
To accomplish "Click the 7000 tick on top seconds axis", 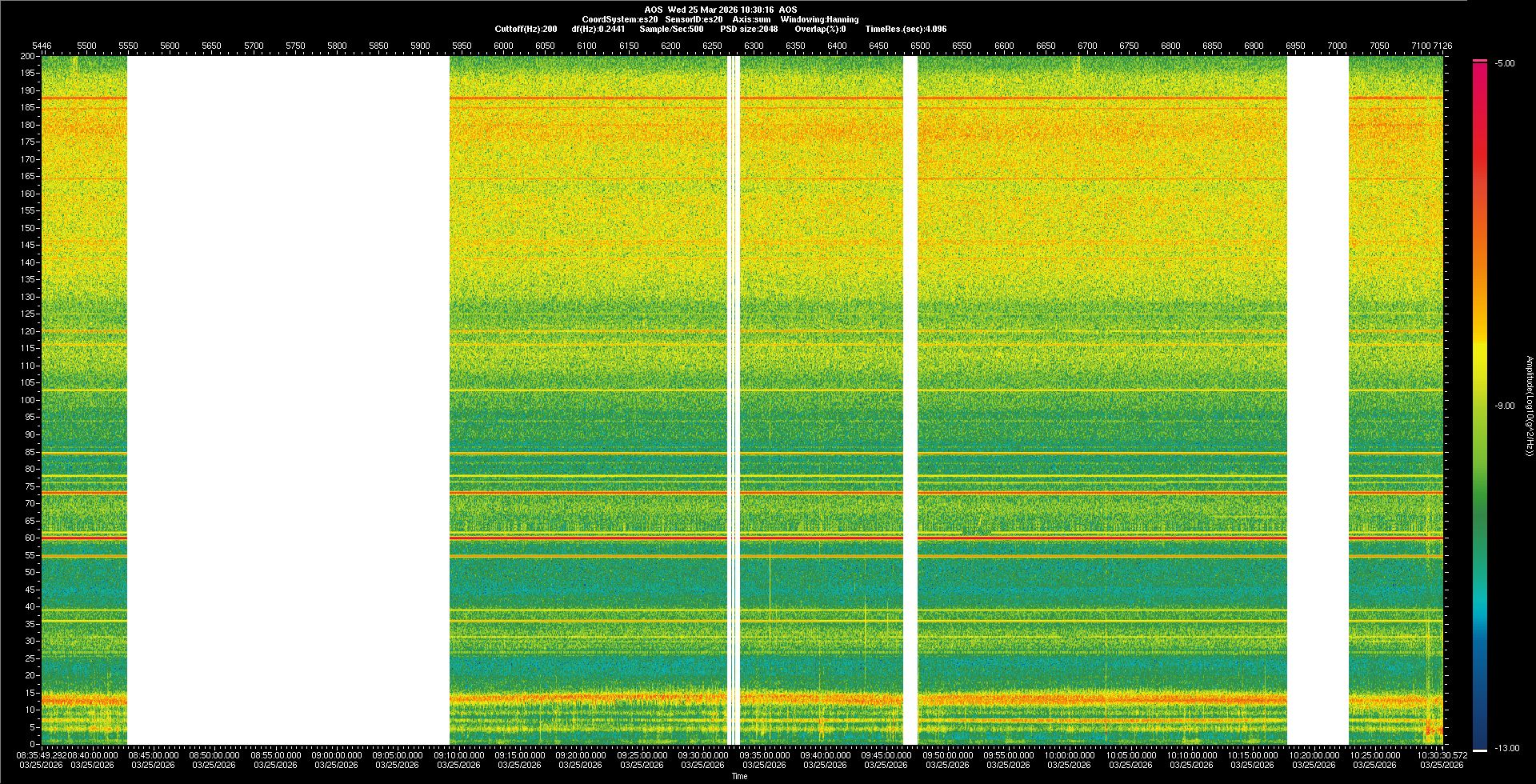I will 1337,46.
